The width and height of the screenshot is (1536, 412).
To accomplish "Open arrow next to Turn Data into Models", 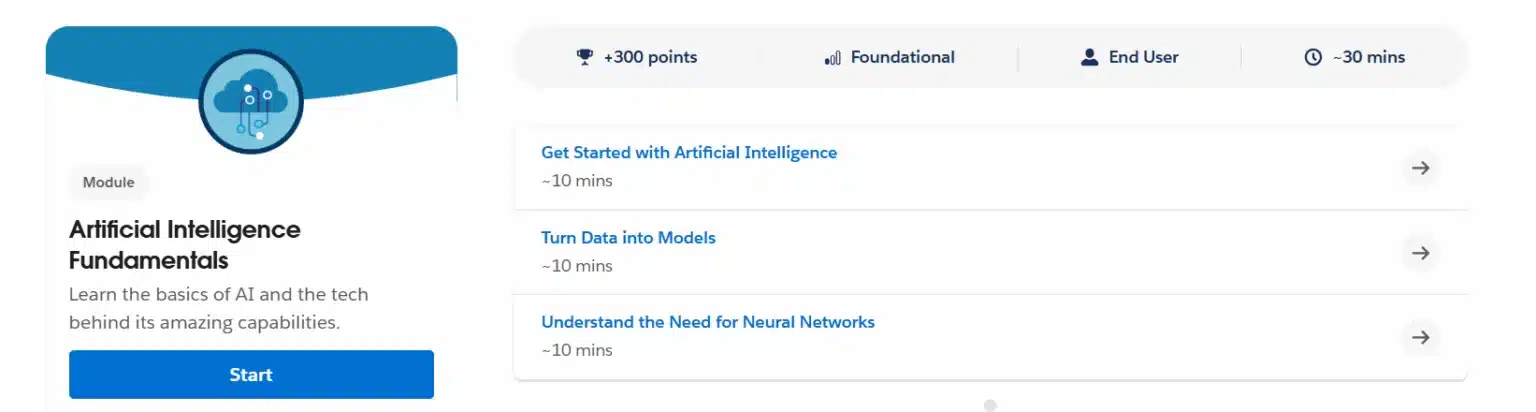I will pos(1420,253).
